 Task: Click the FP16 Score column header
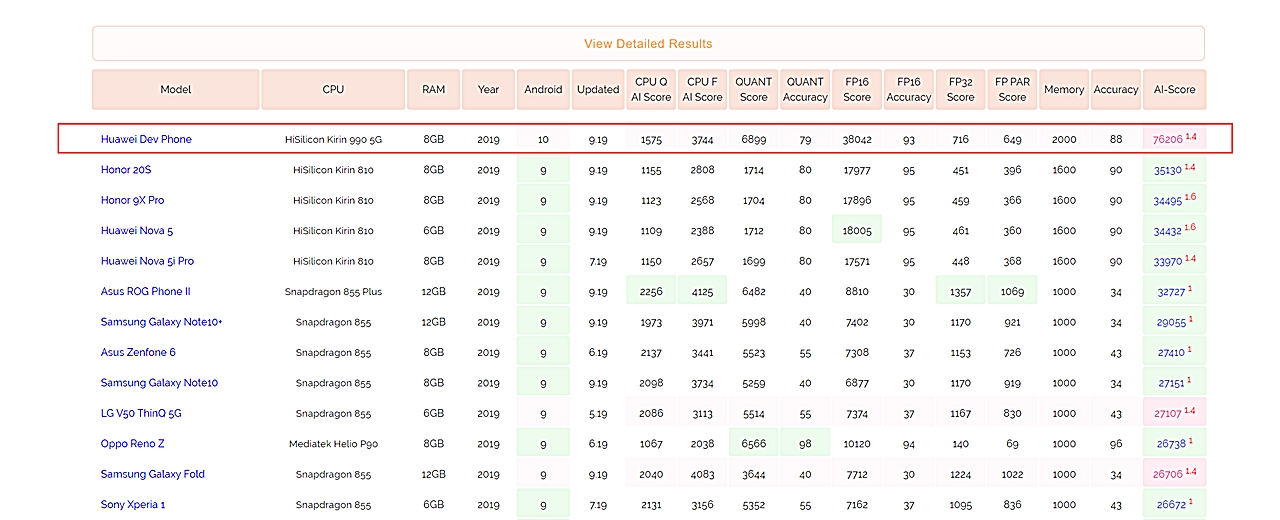tap(857, 89)
